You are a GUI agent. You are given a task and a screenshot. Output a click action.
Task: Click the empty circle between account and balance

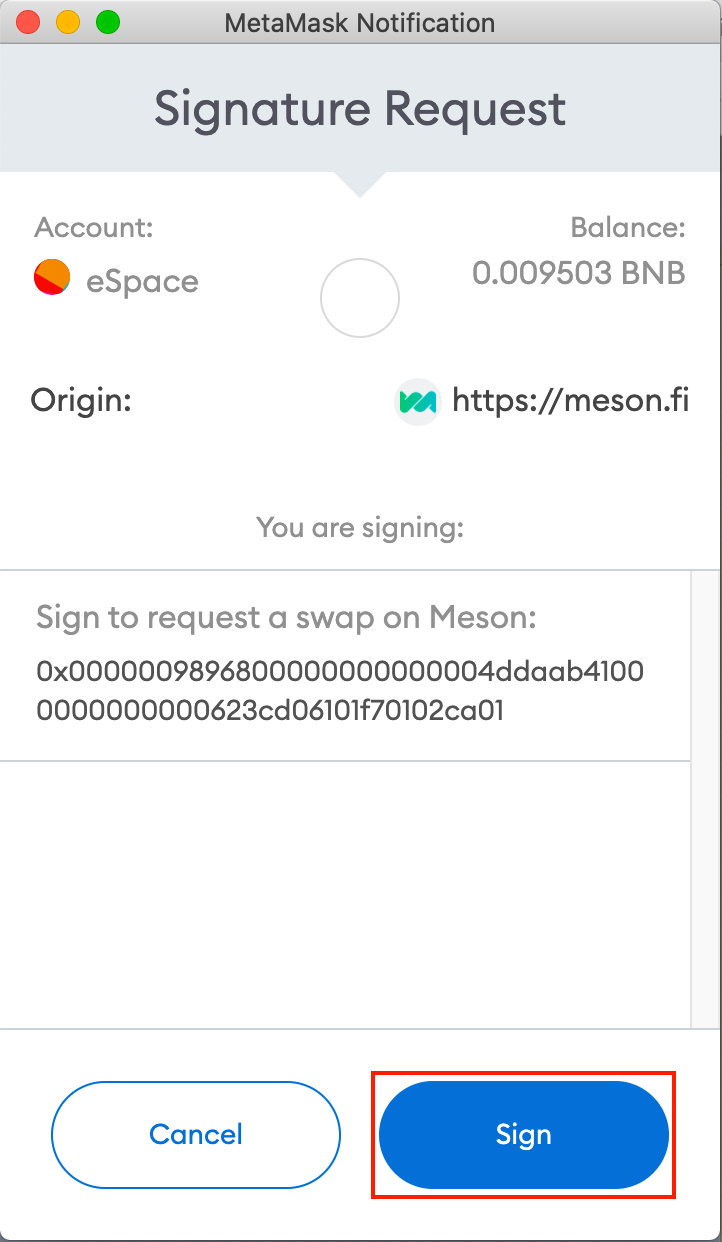click(359, 298)
